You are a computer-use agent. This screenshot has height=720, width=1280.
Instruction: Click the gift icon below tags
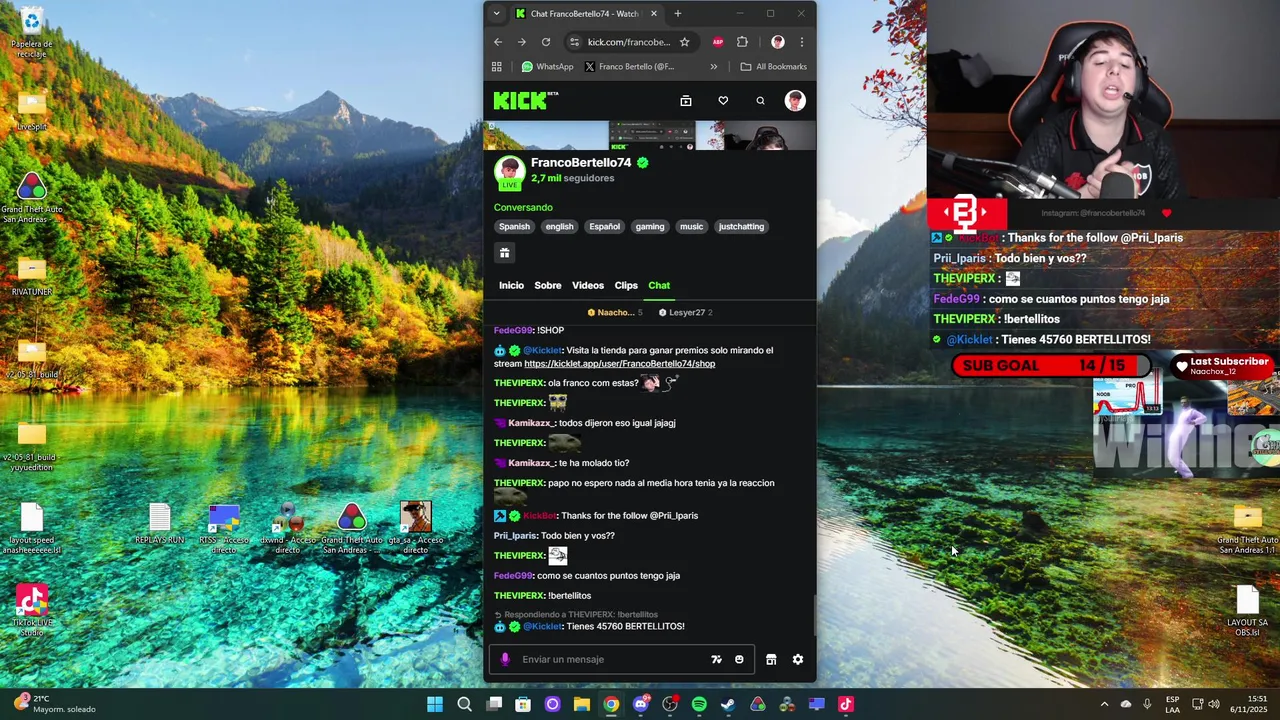[x=505, y=253]
